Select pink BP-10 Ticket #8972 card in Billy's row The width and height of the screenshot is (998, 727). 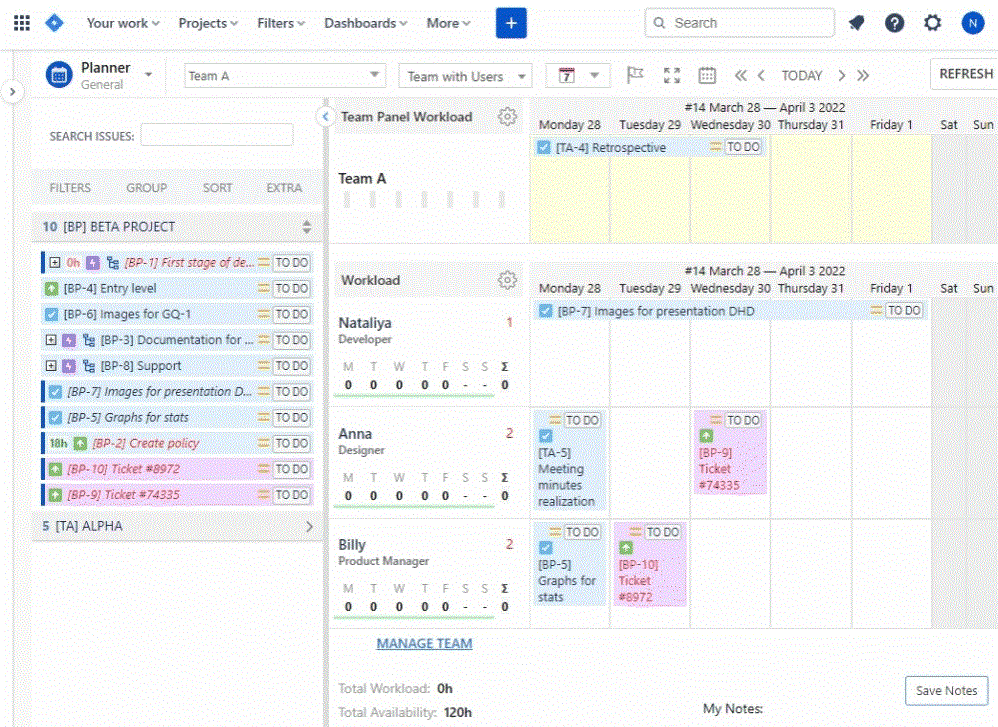(650, 564)
